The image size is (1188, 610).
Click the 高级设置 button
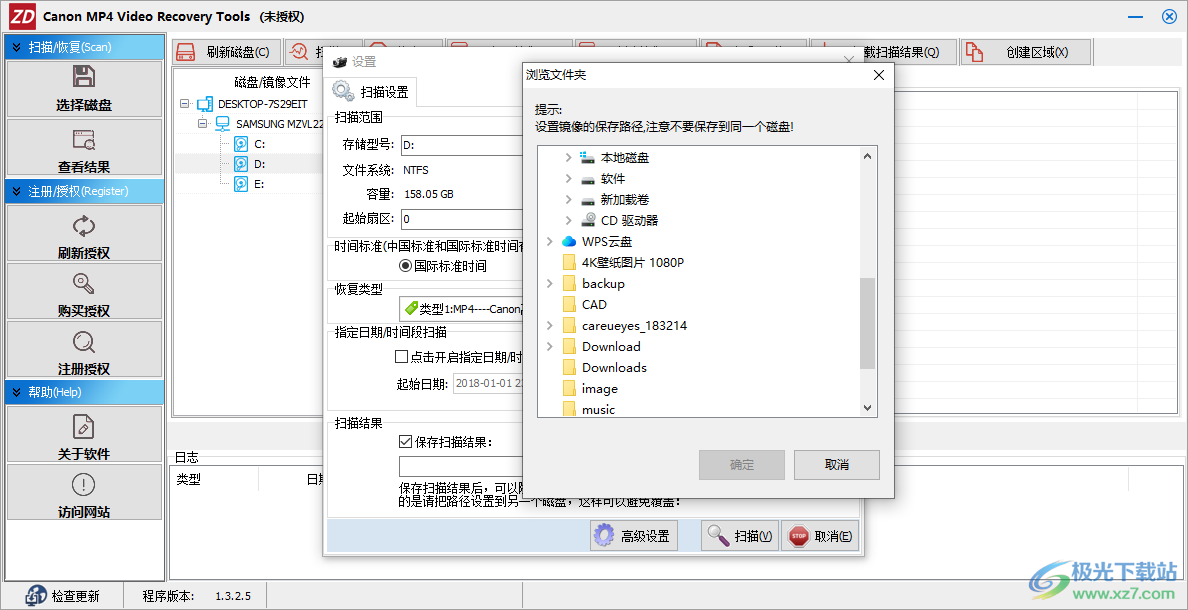[x=634, y=536]
